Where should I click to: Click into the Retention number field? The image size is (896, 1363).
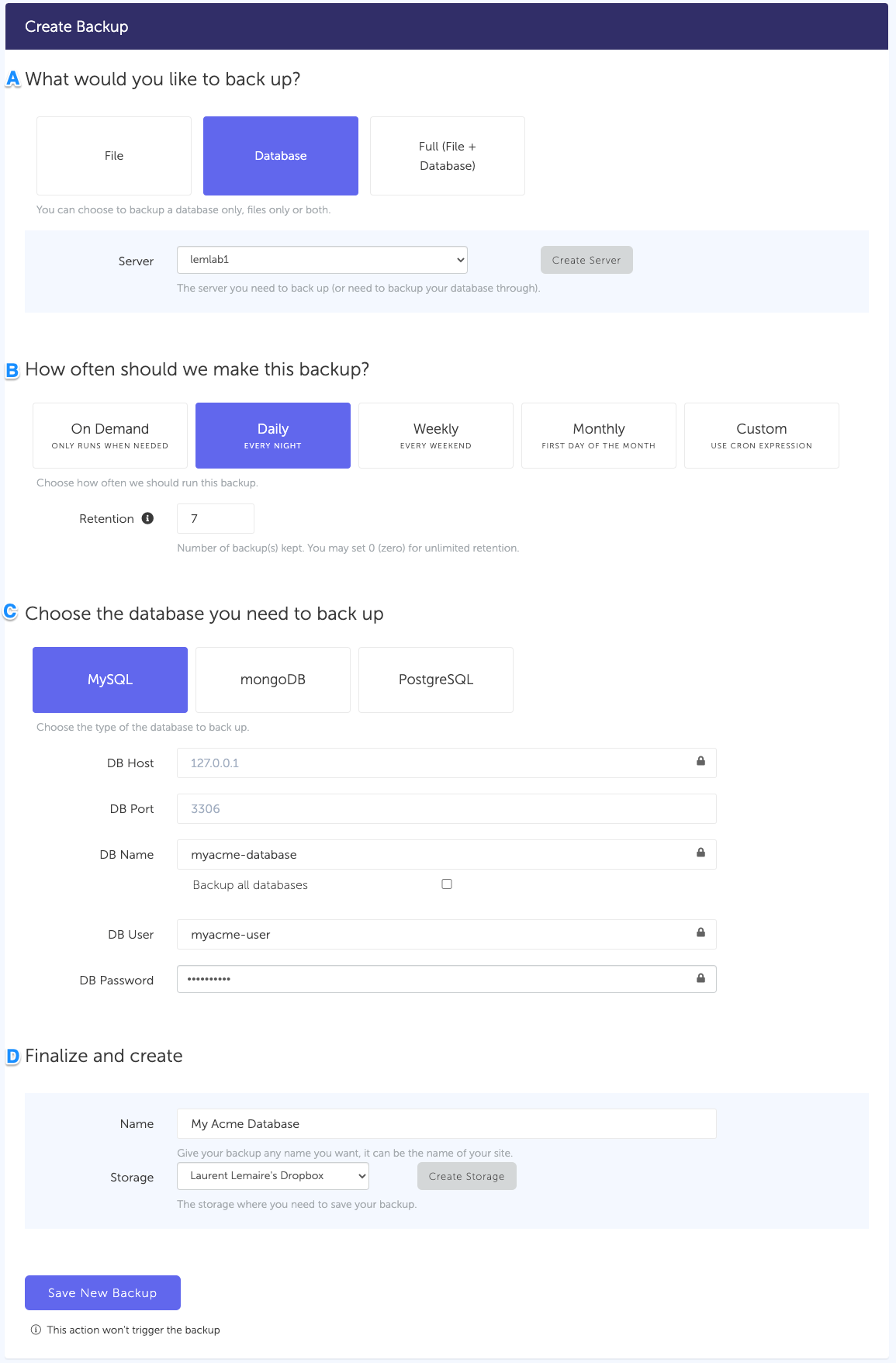pyautogui.click(x=216, y=518)
